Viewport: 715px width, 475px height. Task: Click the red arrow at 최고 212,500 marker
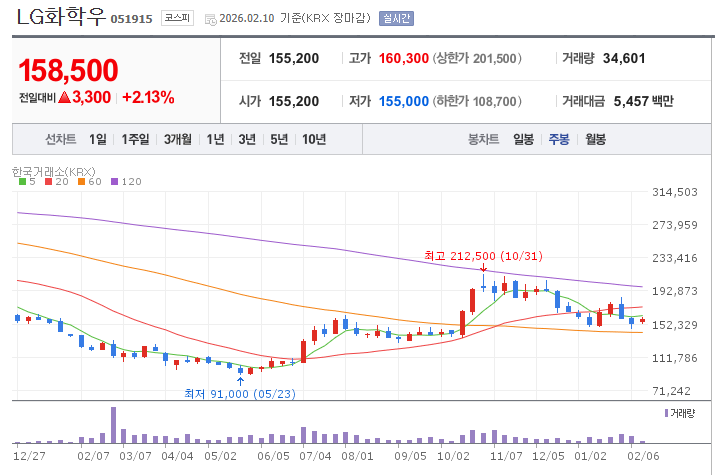(x=483, y=267)
